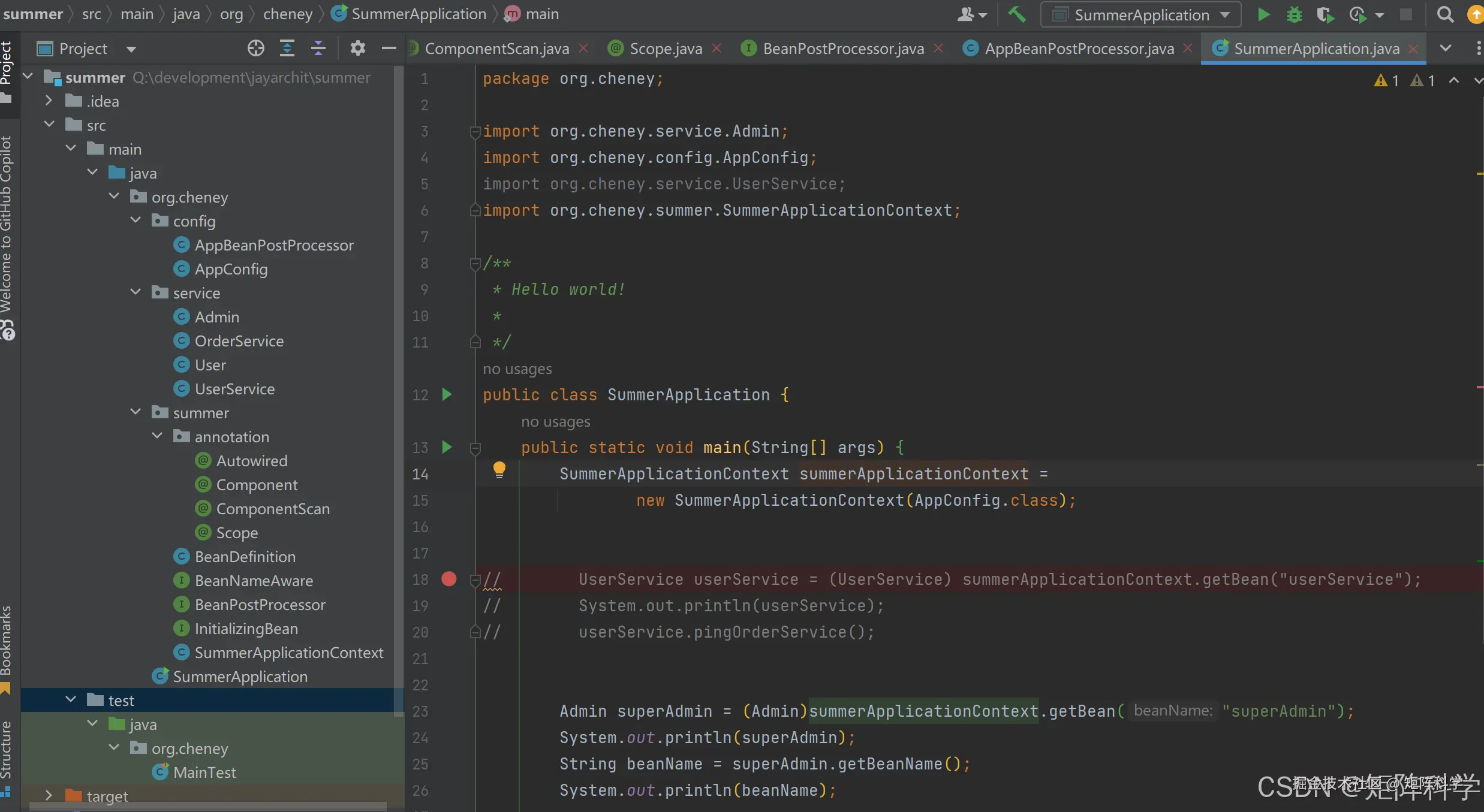Click run gutter arrow beside main method
1484x812 pixels.
(x=447, y=447)
